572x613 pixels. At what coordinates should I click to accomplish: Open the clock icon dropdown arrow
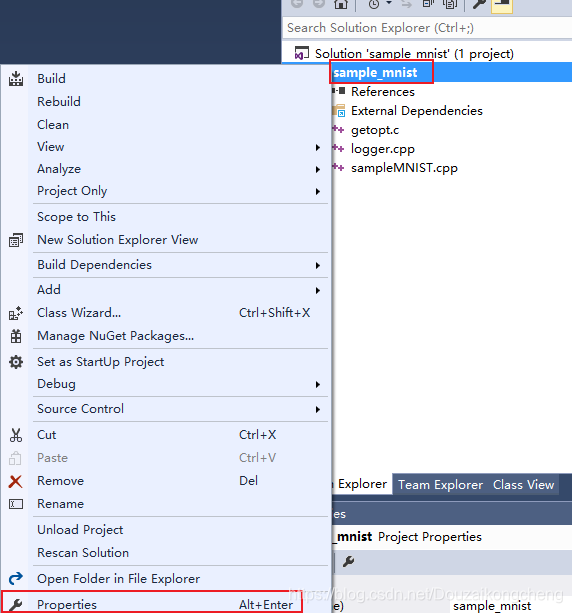tap(389, 3)
